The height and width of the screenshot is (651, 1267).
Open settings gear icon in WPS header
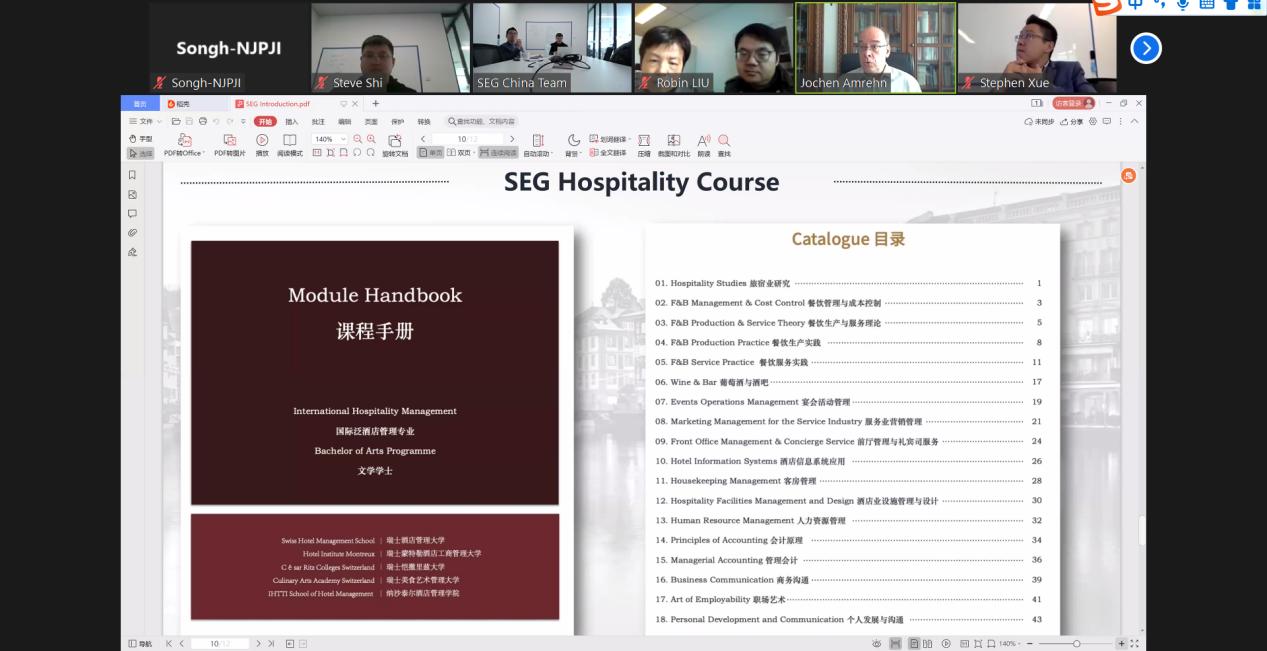[x=1093, y=121]
